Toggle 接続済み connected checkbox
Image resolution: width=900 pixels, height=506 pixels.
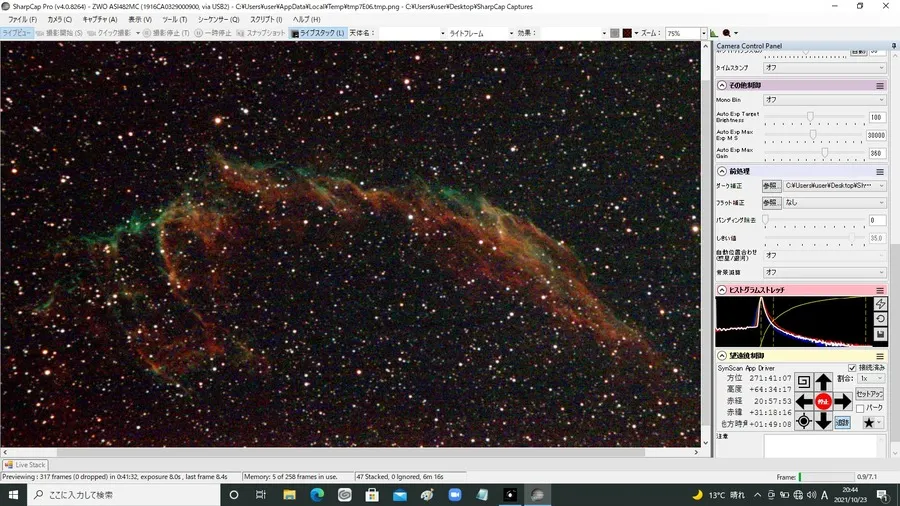[x=852, y=368]
